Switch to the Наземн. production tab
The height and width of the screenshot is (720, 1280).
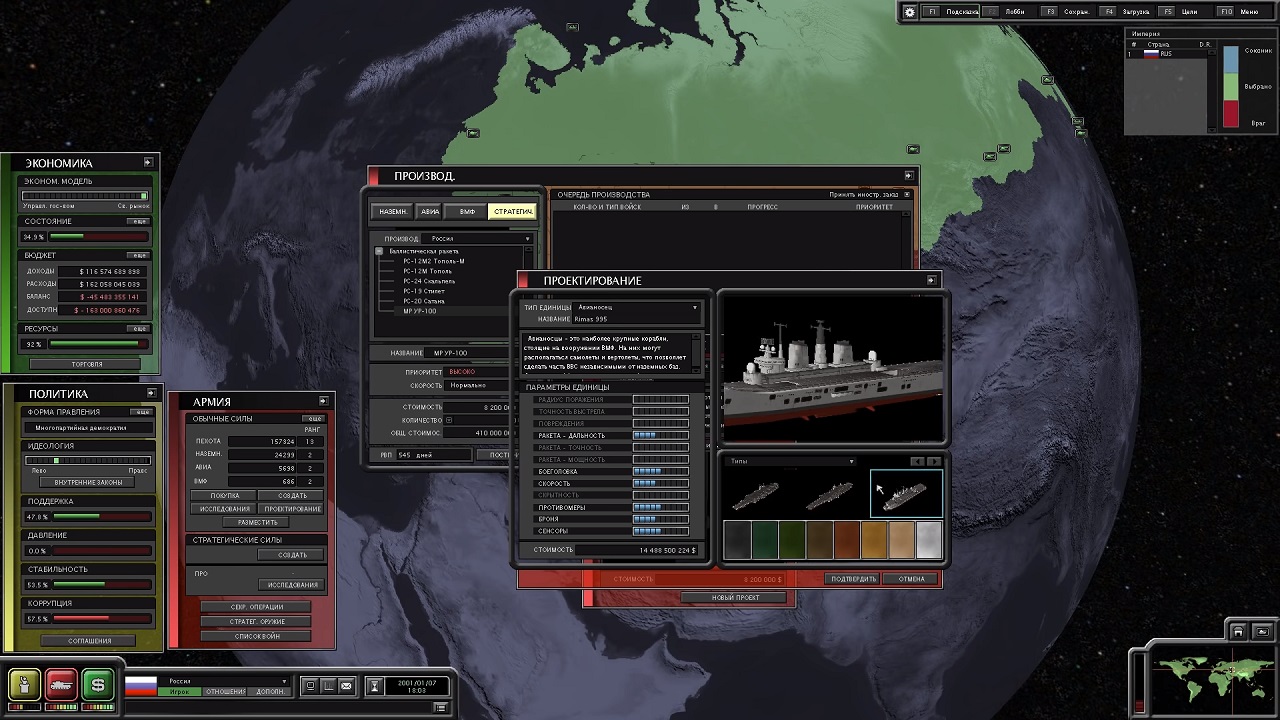(393, 212)
